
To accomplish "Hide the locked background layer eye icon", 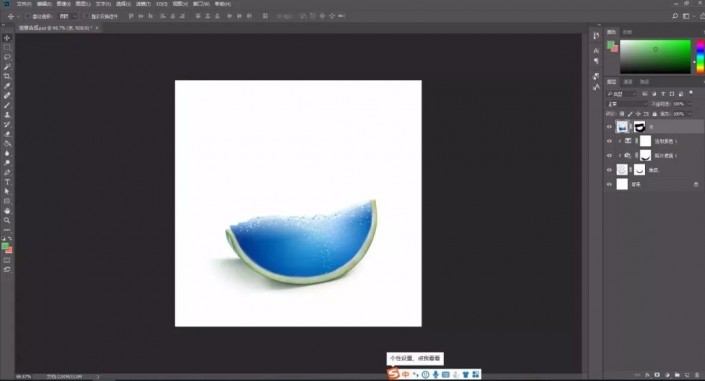I will click(609, 184).
